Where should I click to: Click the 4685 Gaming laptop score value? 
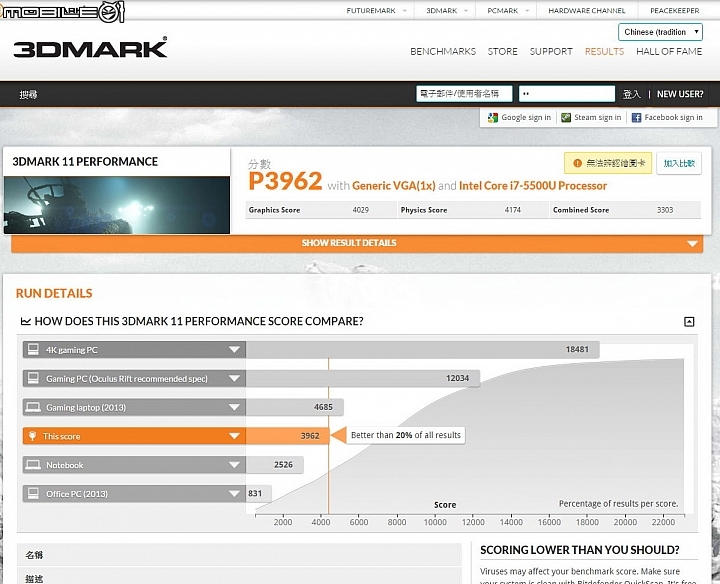coord(323,407)
